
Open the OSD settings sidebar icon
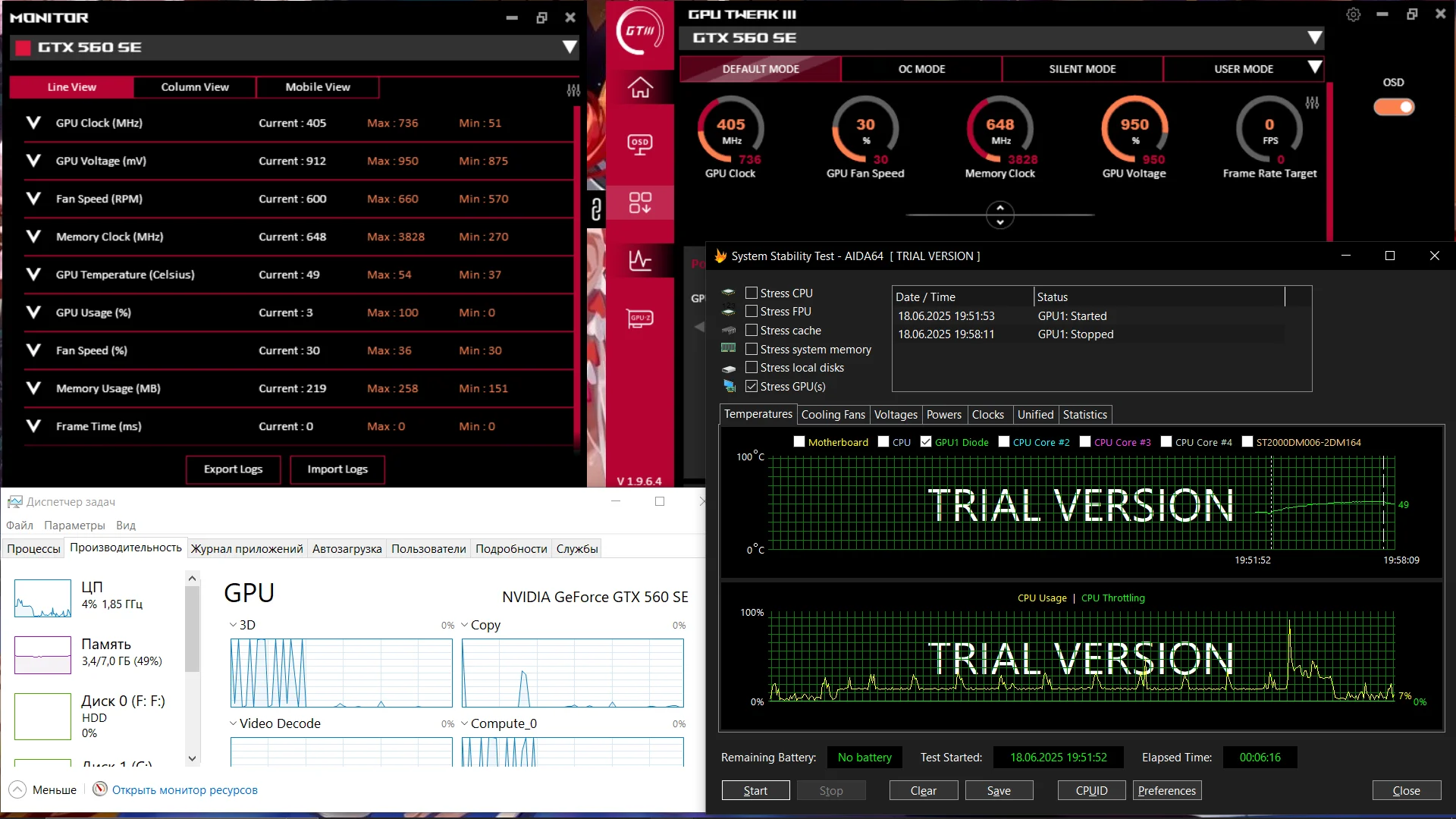click(x=640, y=144)
